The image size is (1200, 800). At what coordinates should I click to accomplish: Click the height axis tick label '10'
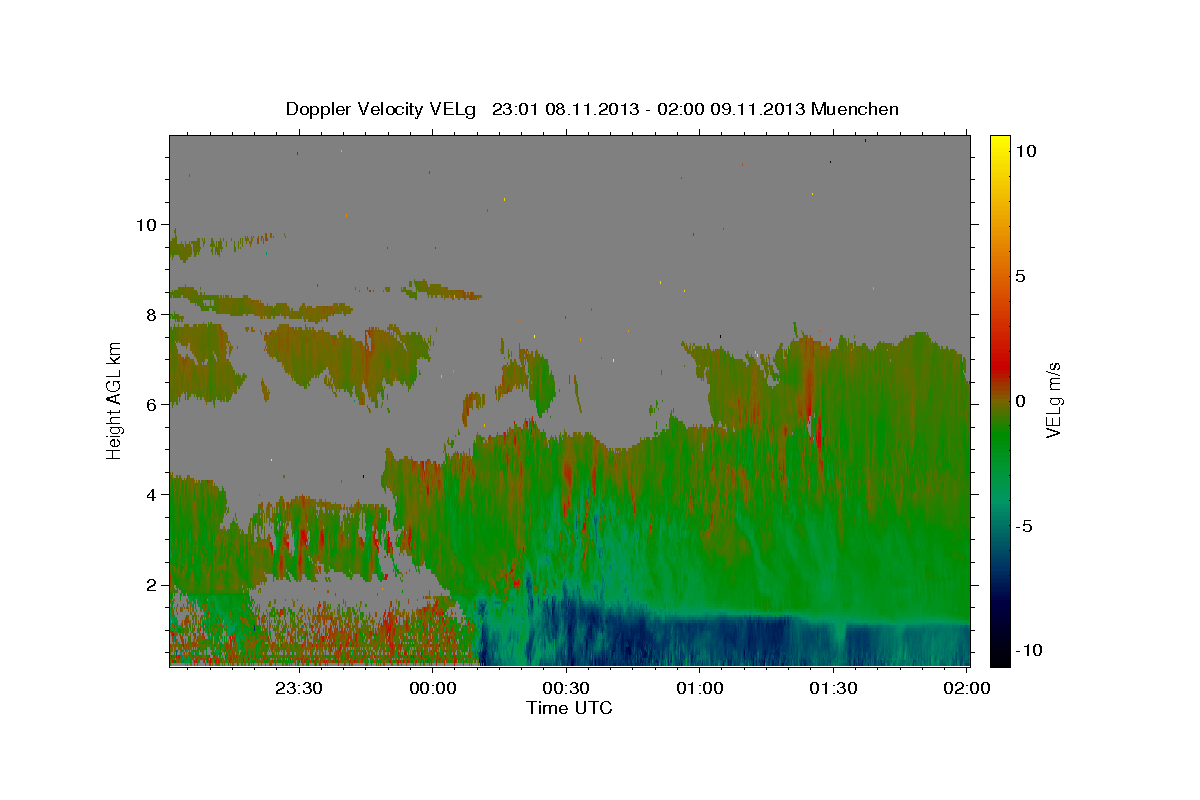click(x=149, y=225)
